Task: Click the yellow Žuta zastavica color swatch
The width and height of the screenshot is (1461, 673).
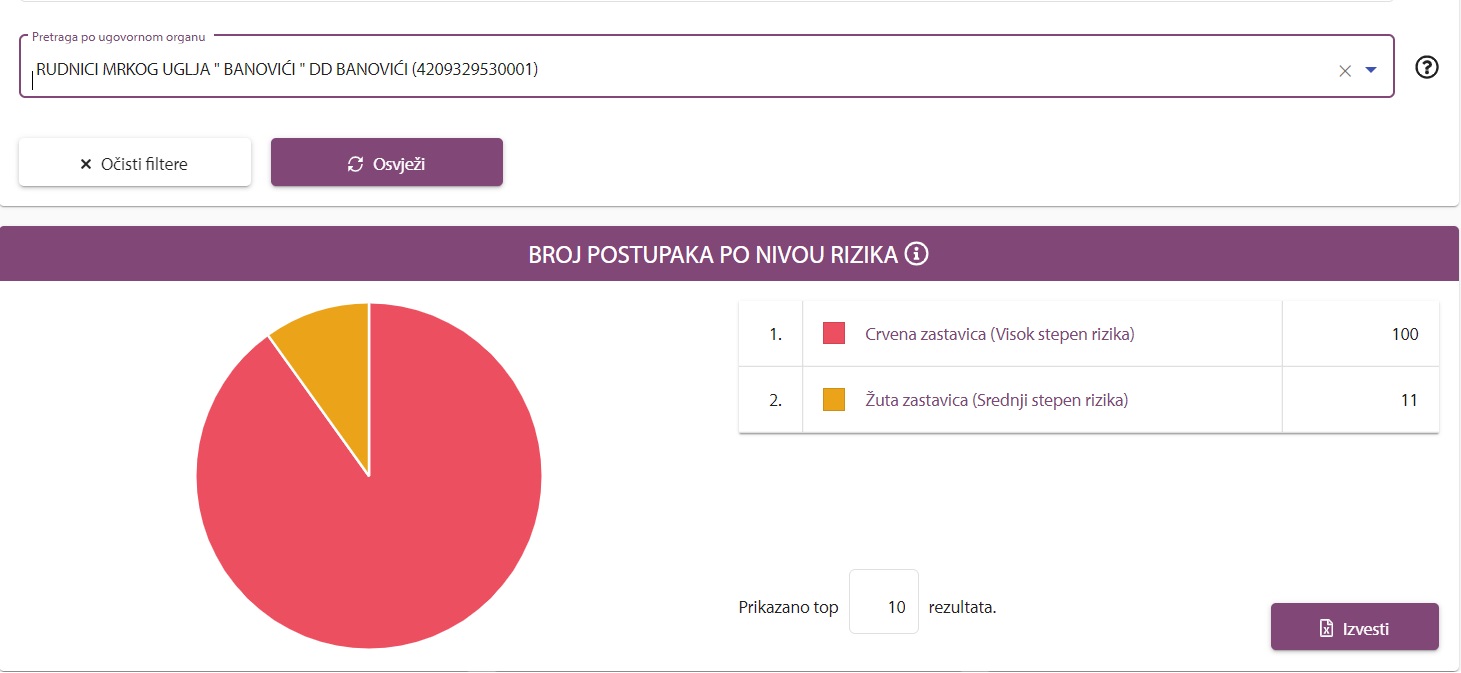Action: [x=834, y=400]
